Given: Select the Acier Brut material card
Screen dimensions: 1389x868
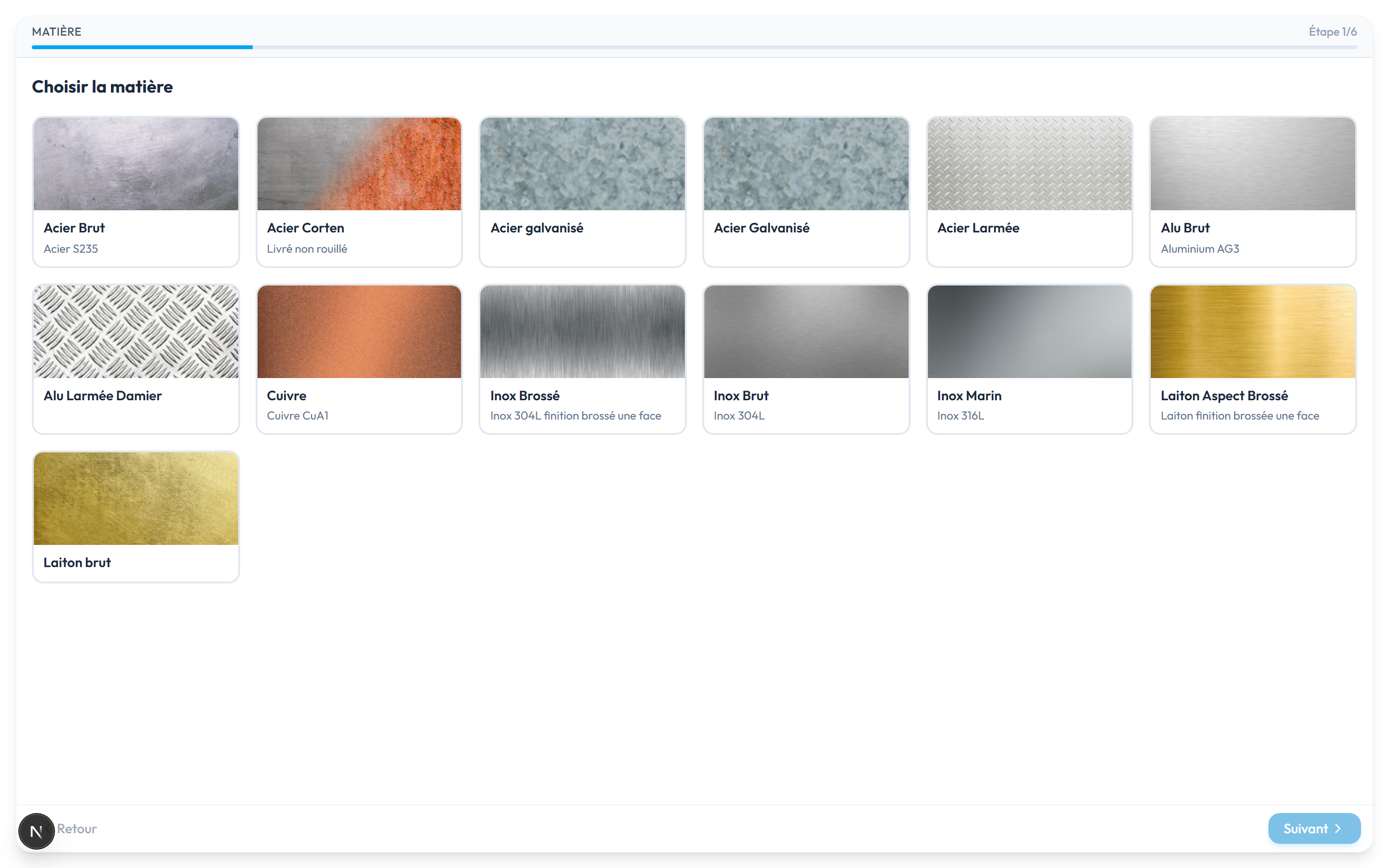Looking at the screenshot, I should (136, 192).
